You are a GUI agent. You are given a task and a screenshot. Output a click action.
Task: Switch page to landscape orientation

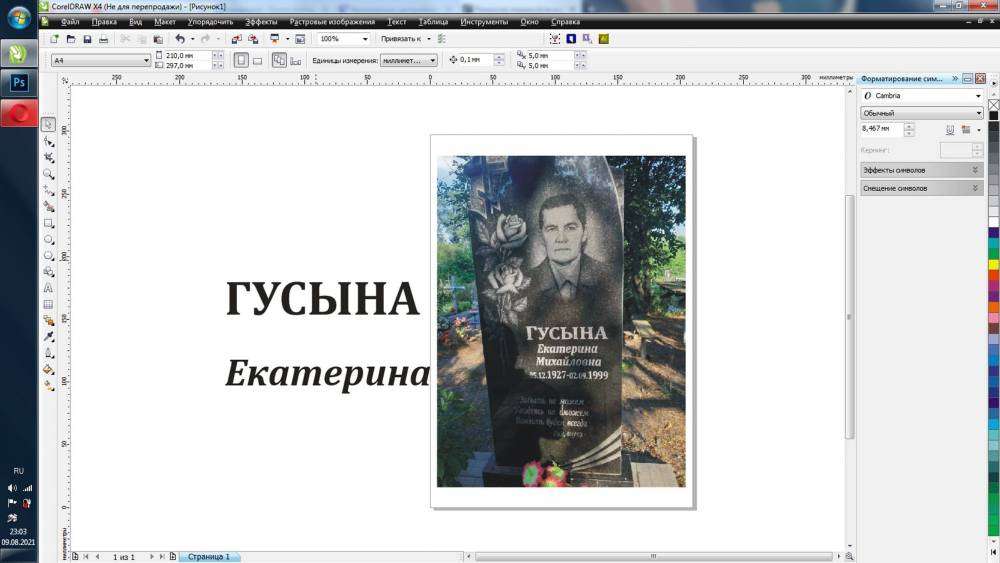point(258,61)
